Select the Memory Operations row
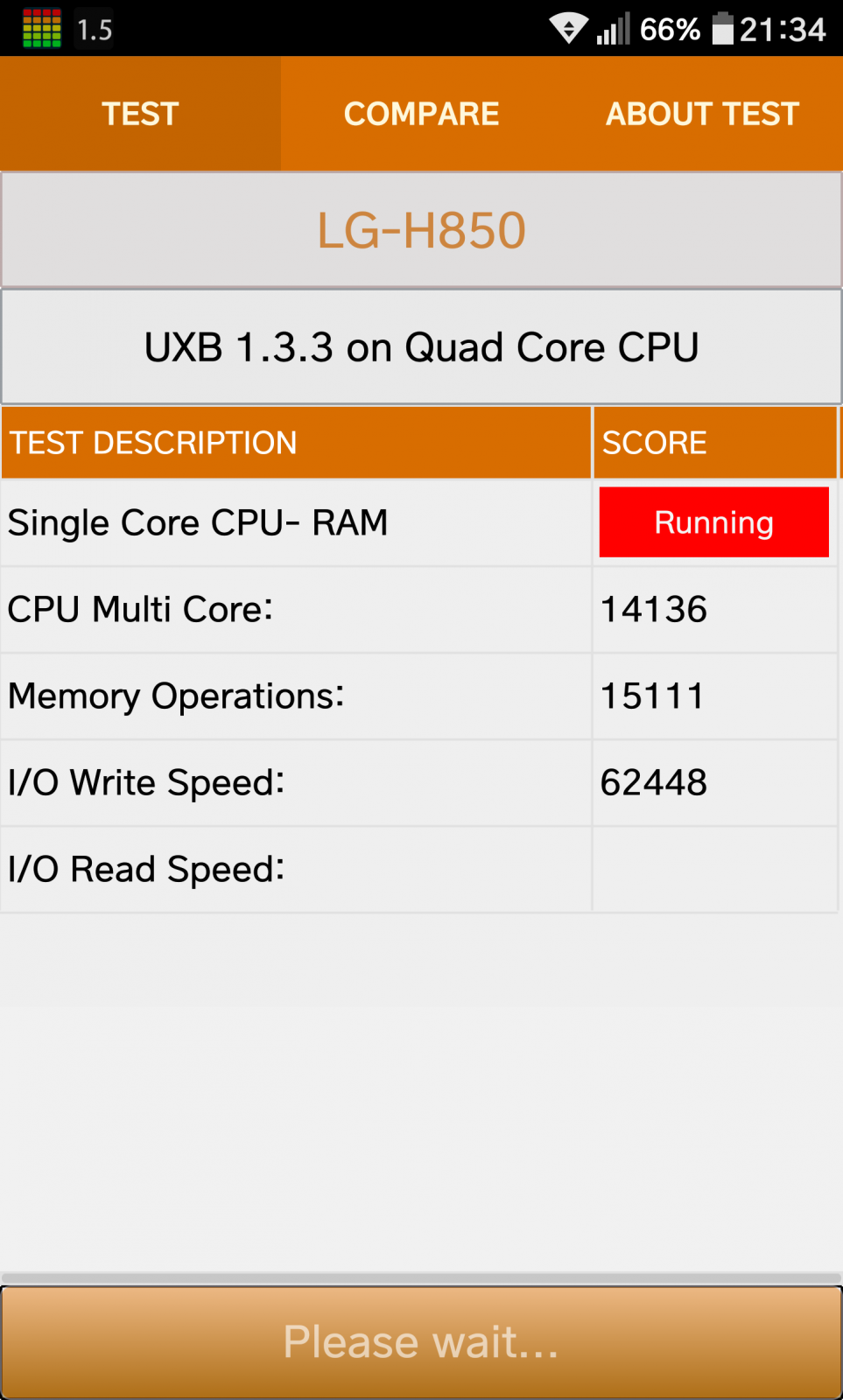This screenshot has width=843, height=1400. click(419, 696)
